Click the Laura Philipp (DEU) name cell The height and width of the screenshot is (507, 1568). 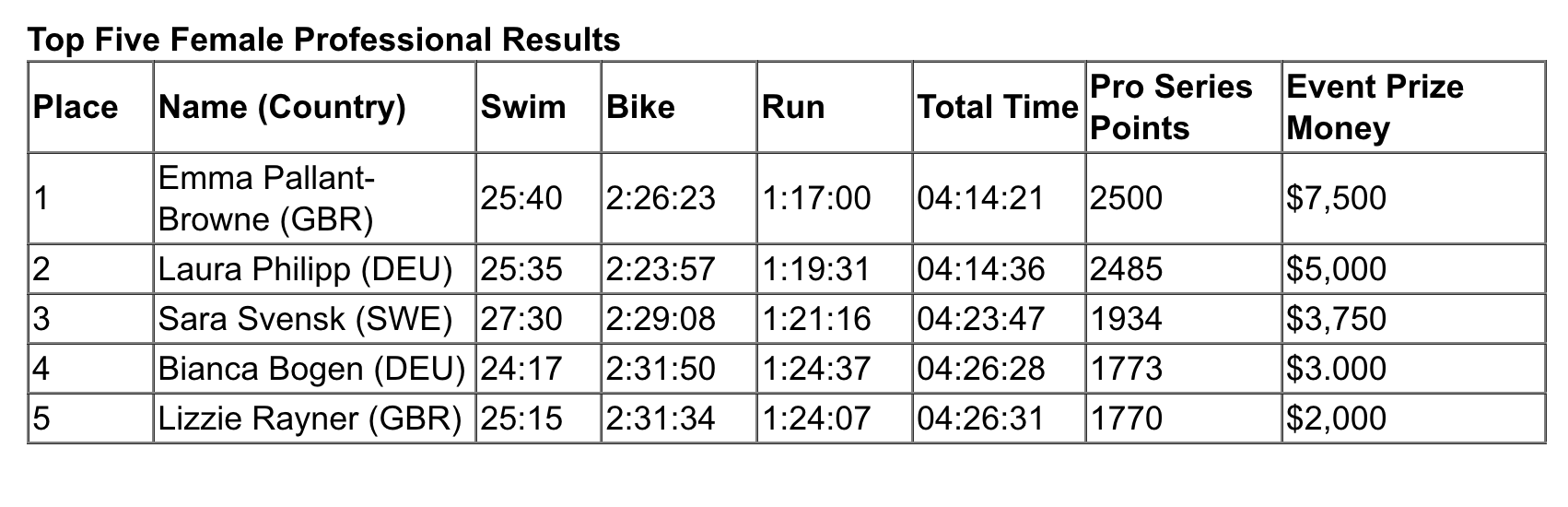click(x=314, y=268)
